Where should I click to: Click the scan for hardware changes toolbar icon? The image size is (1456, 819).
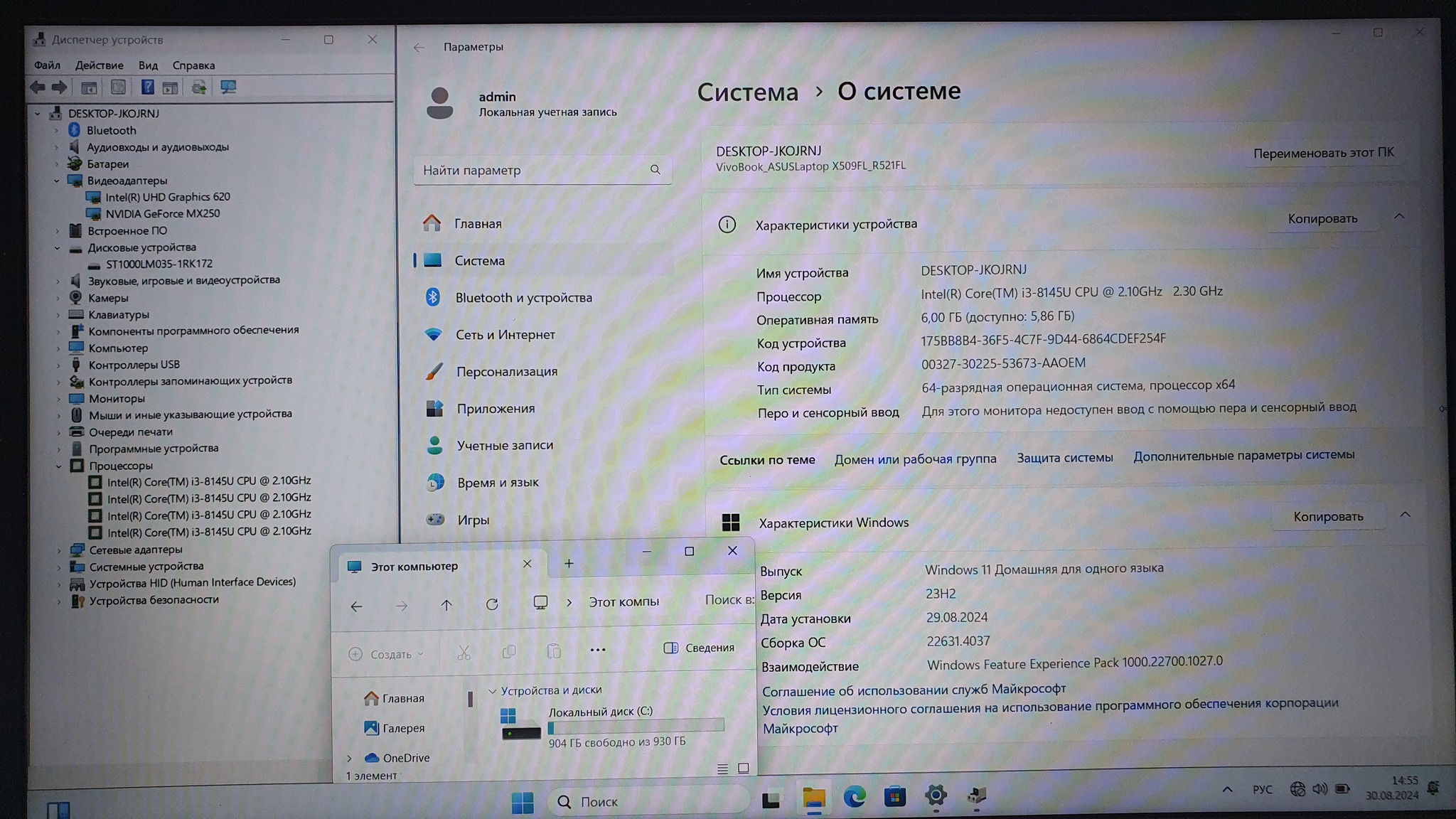point(227,87)
